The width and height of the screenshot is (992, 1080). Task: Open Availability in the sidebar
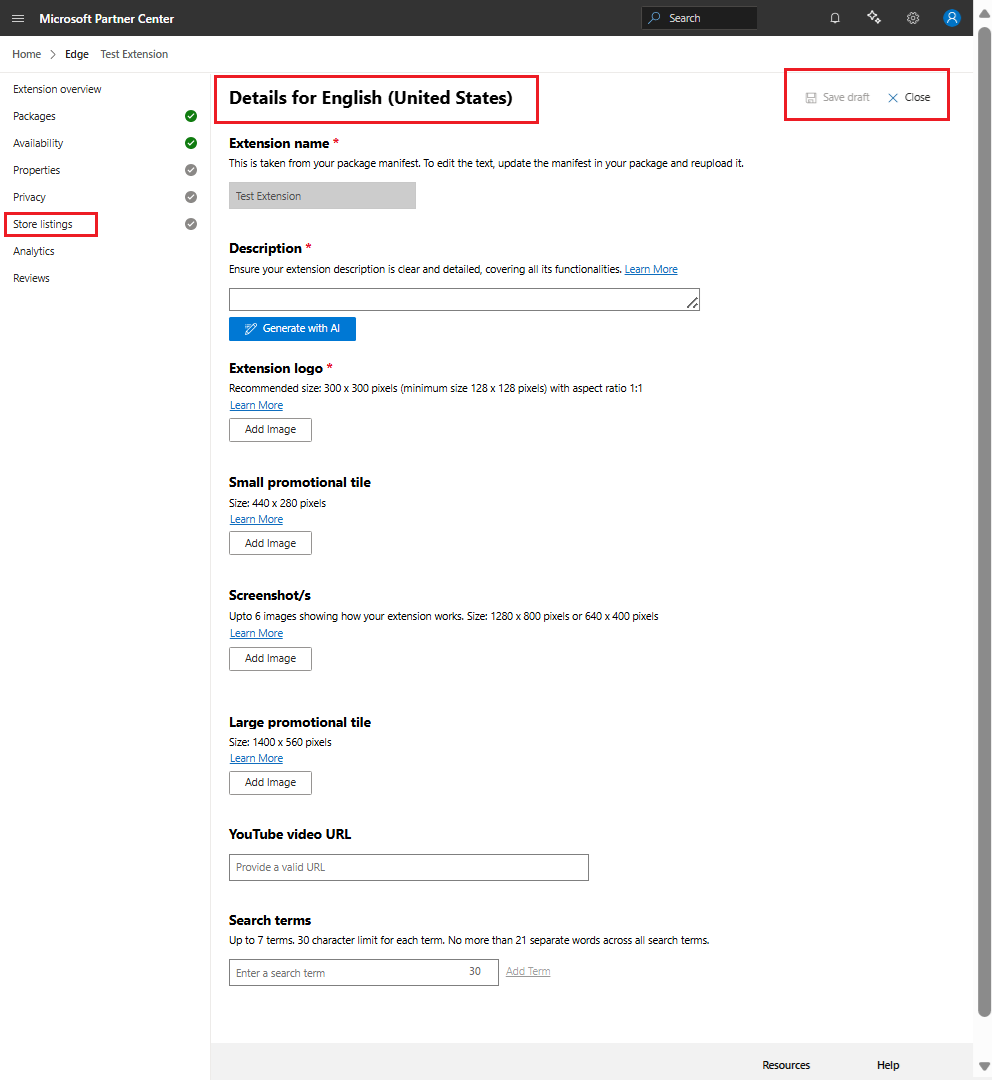38,143
